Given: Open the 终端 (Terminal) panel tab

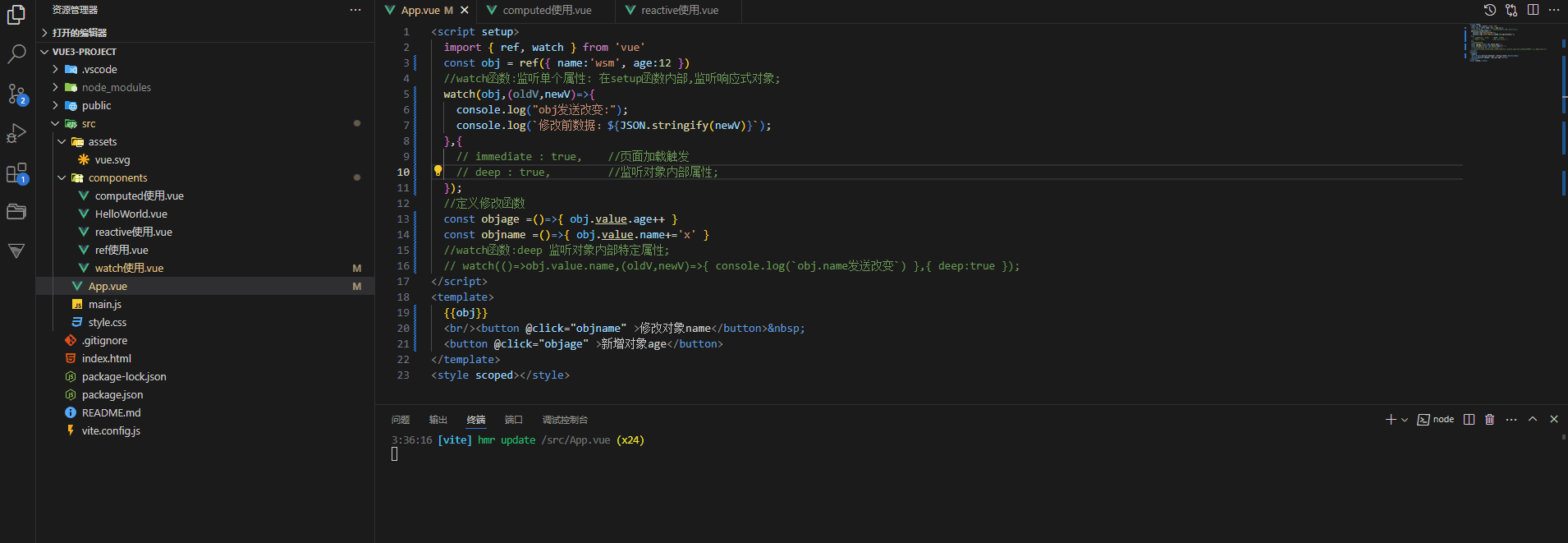Looking at the screenshot, I should (x=476, y=420).
